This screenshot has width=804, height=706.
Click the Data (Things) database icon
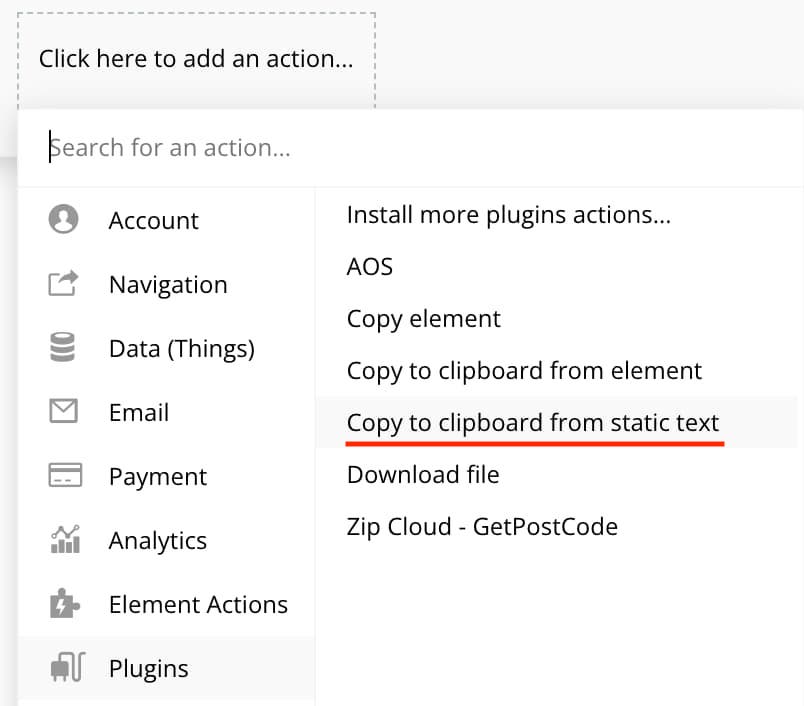(x=63, y=347)
